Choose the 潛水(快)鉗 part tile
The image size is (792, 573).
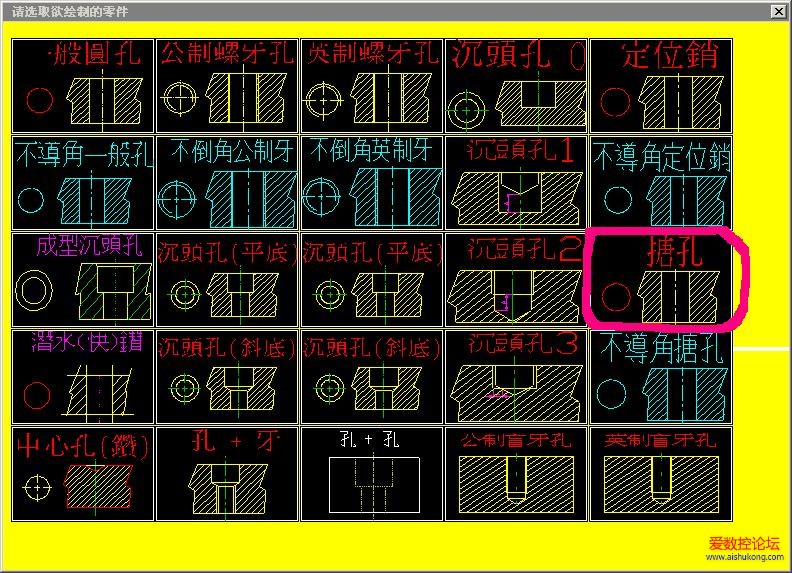(83, 377)
